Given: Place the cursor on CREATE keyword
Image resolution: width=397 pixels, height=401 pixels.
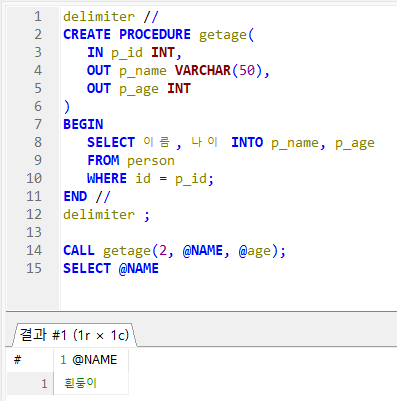Looking at the screenshot, I should point(87,34).
